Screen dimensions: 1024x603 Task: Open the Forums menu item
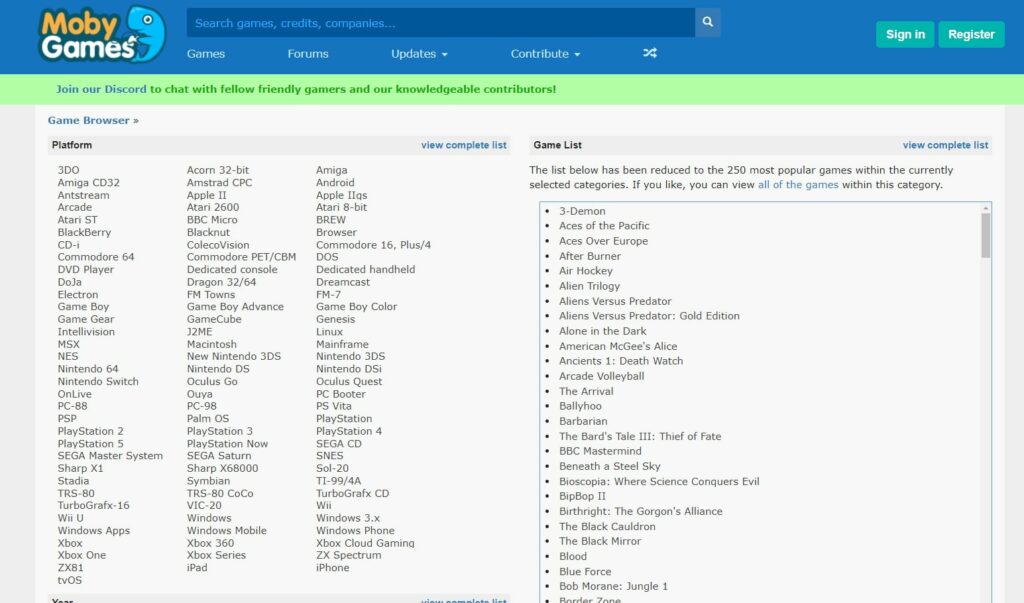coord(308,54)
